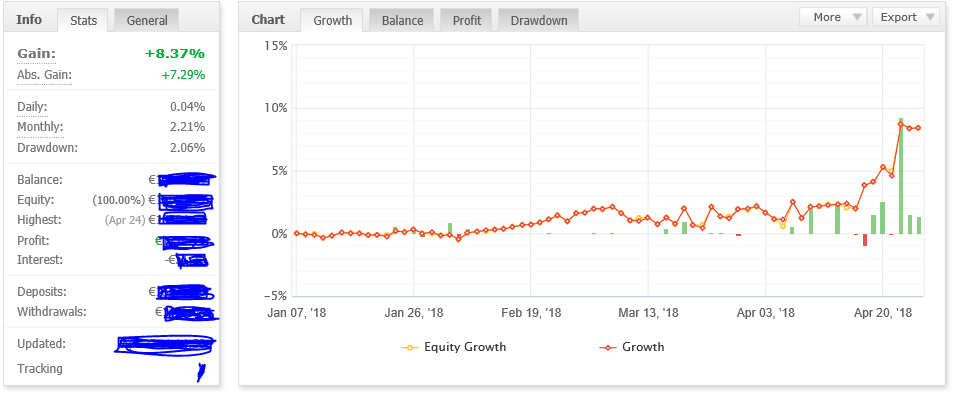957x394 pixels.
Task: Click the Deposits row label
Action: [42, 292]
